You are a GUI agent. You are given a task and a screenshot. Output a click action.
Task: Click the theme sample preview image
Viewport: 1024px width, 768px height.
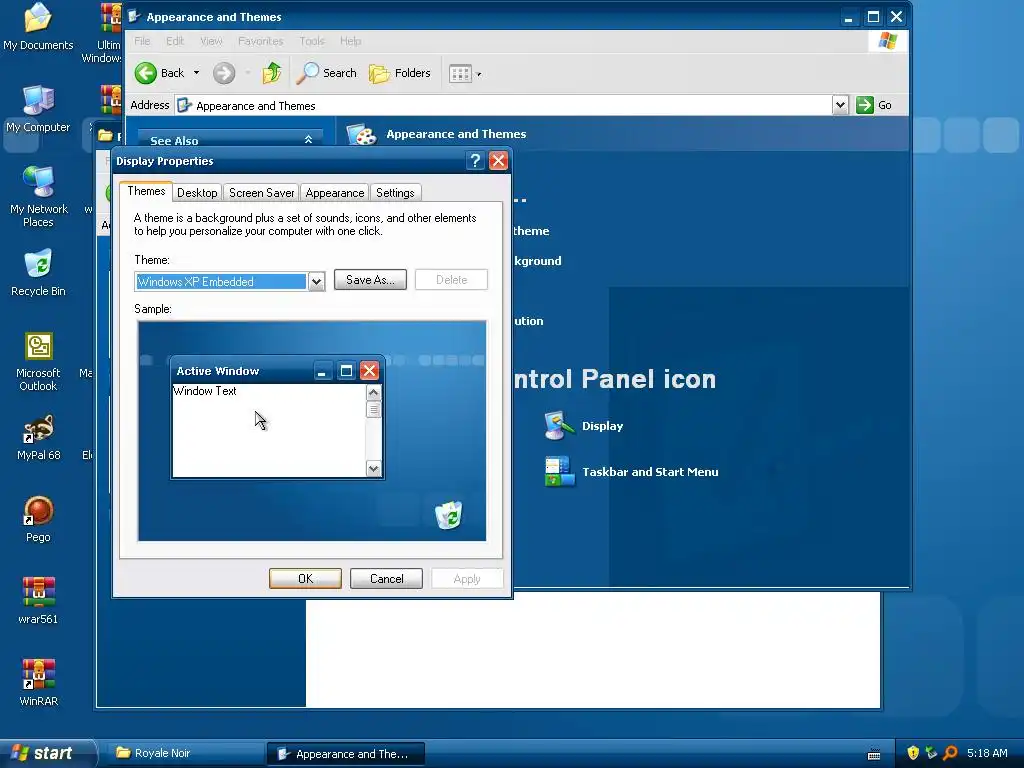point(312,431)
